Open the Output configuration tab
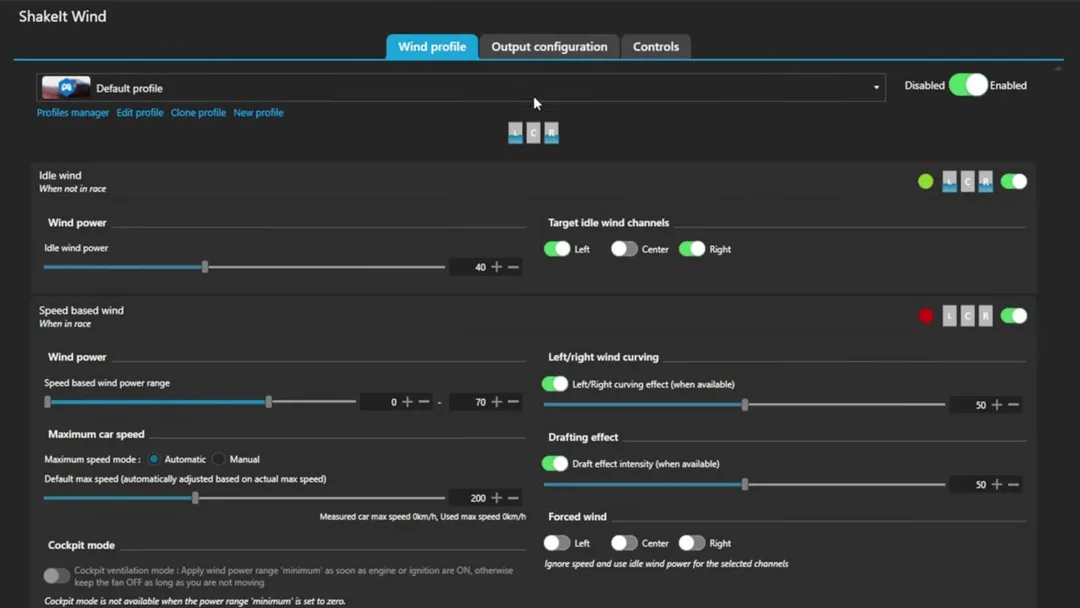The image size is (1080, 608). click(549, 47)
